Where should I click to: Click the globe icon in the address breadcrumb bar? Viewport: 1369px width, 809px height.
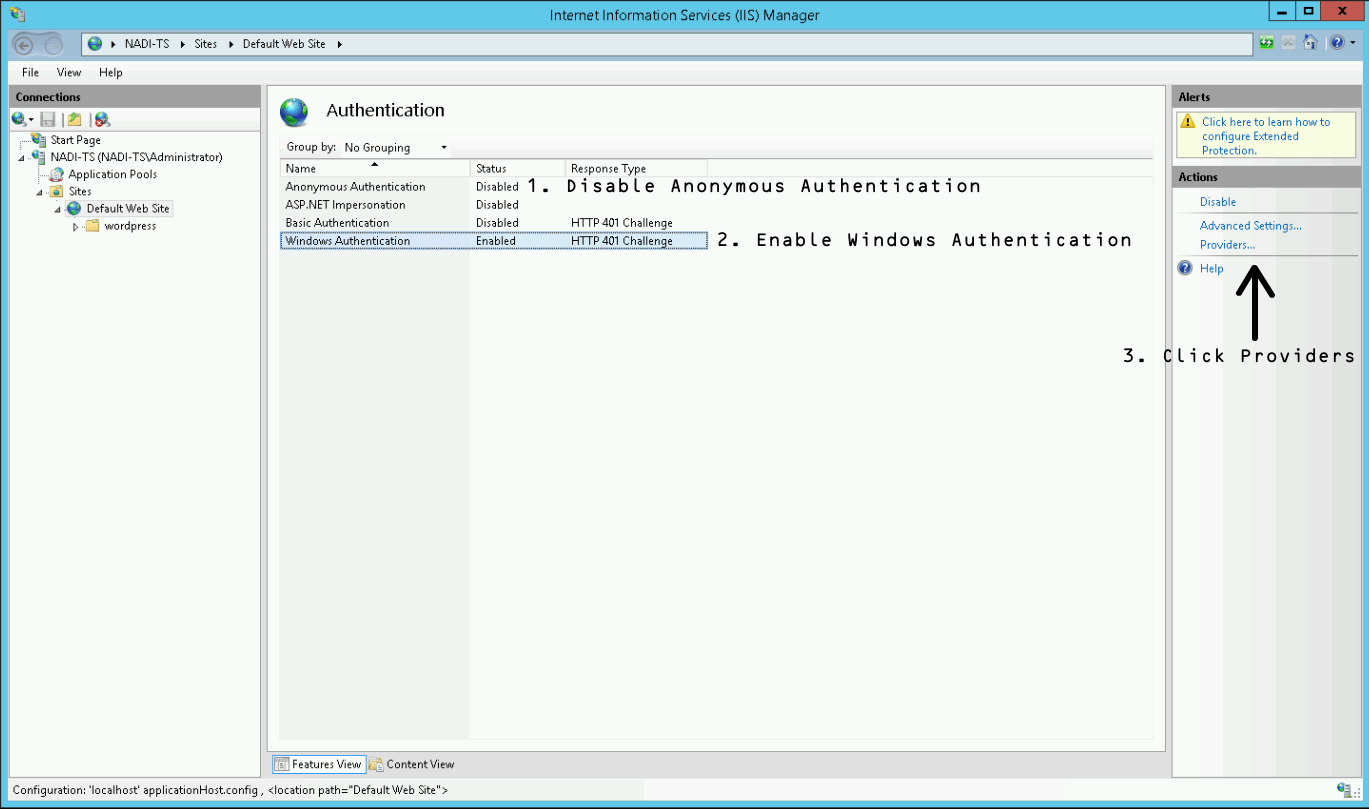95,43
